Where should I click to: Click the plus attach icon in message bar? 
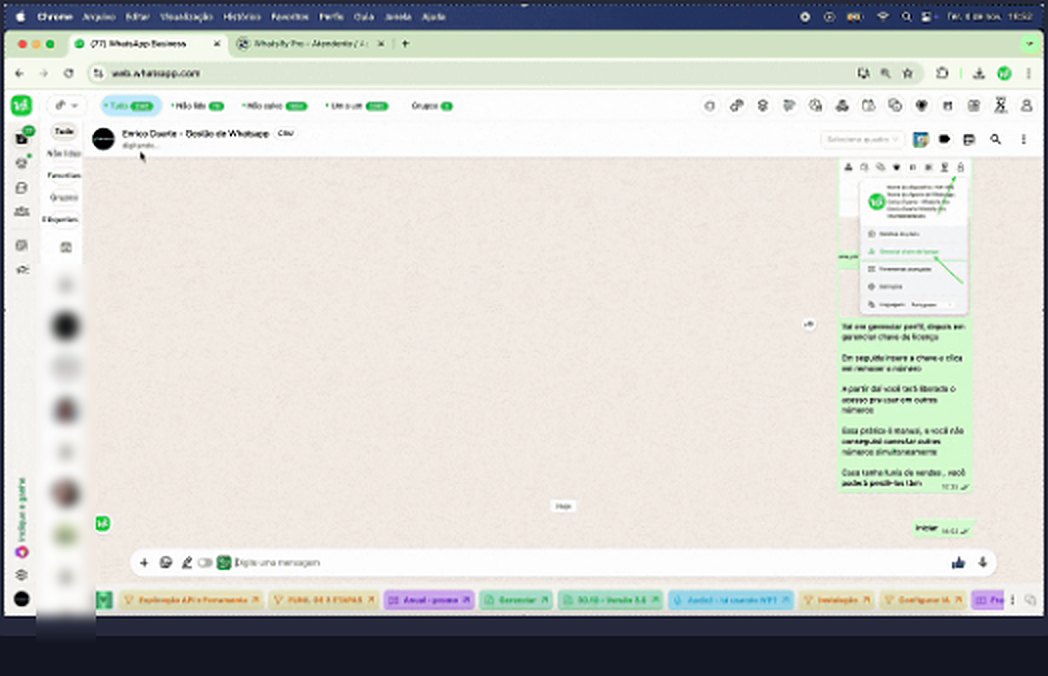pyautogui.click(x=144, y=562)
